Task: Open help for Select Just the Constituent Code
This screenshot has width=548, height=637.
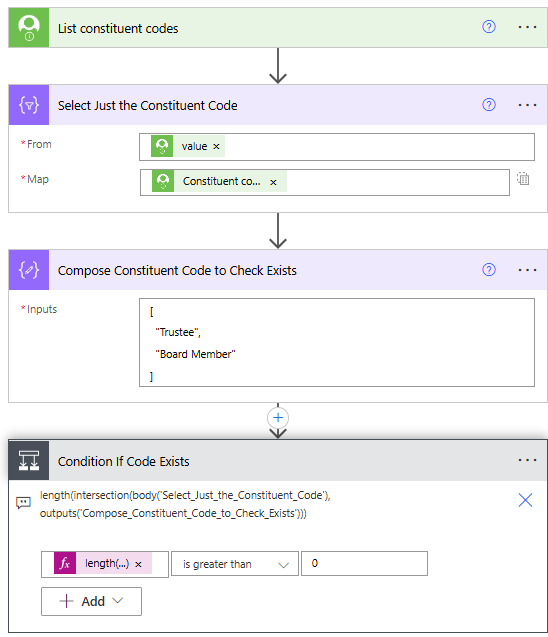Action: tap(489, 105)
